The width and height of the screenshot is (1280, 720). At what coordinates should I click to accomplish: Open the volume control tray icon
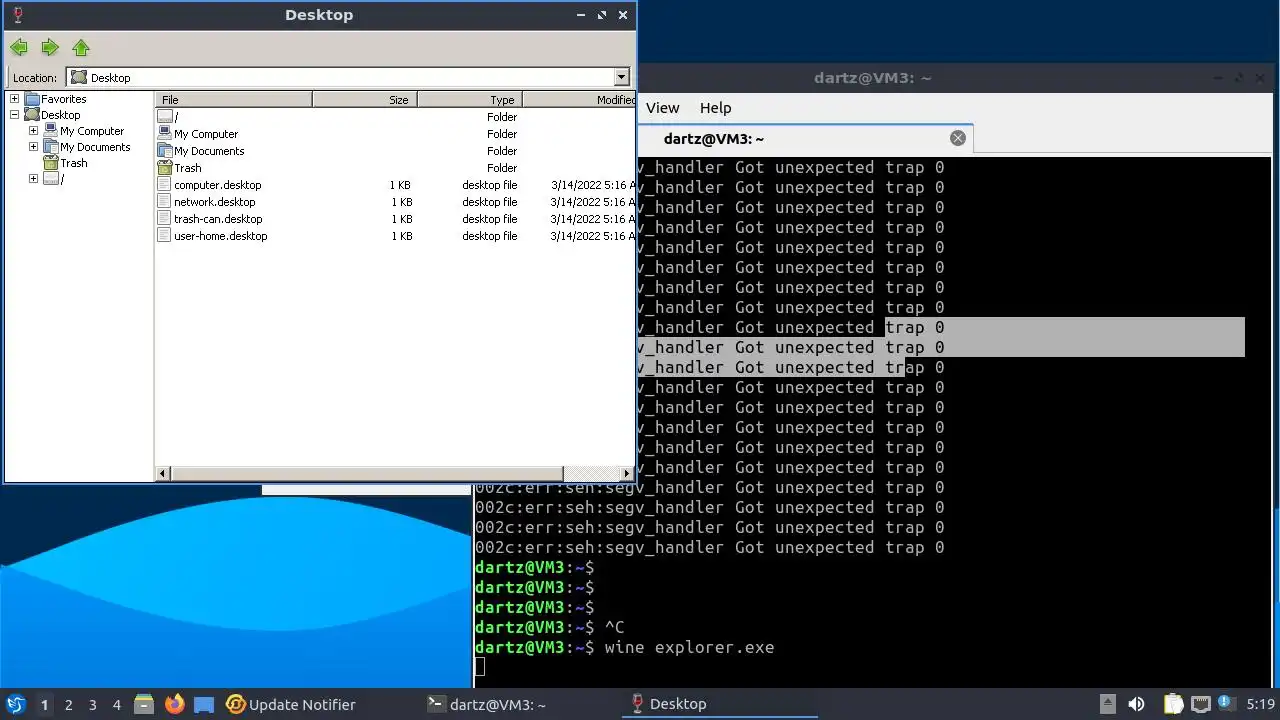pos(1136,704)
